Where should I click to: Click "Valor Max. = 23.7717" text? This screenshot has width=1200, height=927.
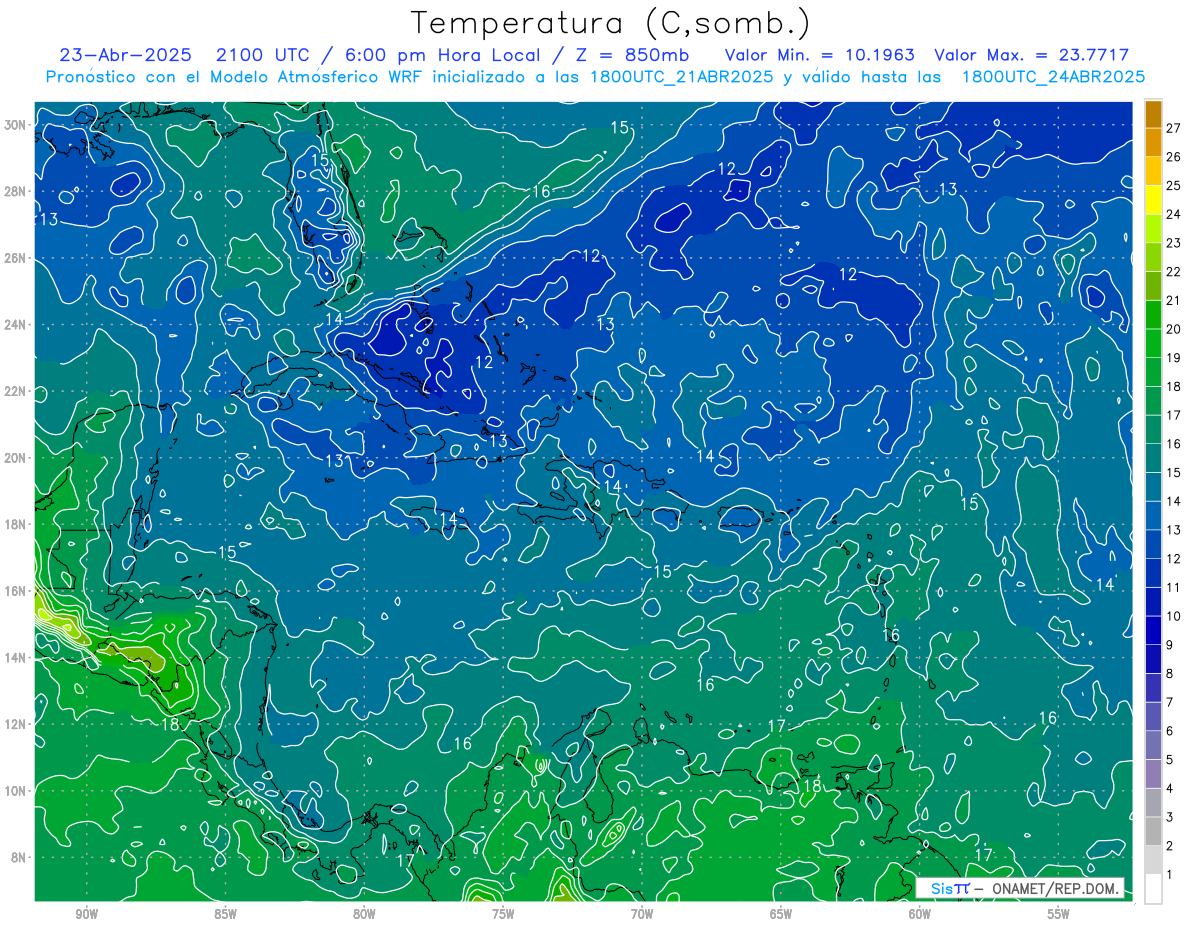(x=1031, y=55)
